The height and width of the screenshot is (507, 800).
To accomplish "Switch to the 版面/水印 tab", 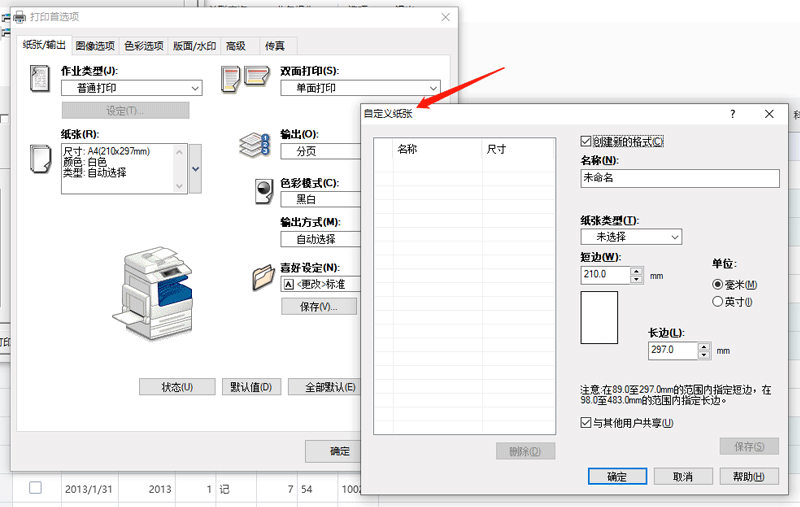I will coord(194,46).
